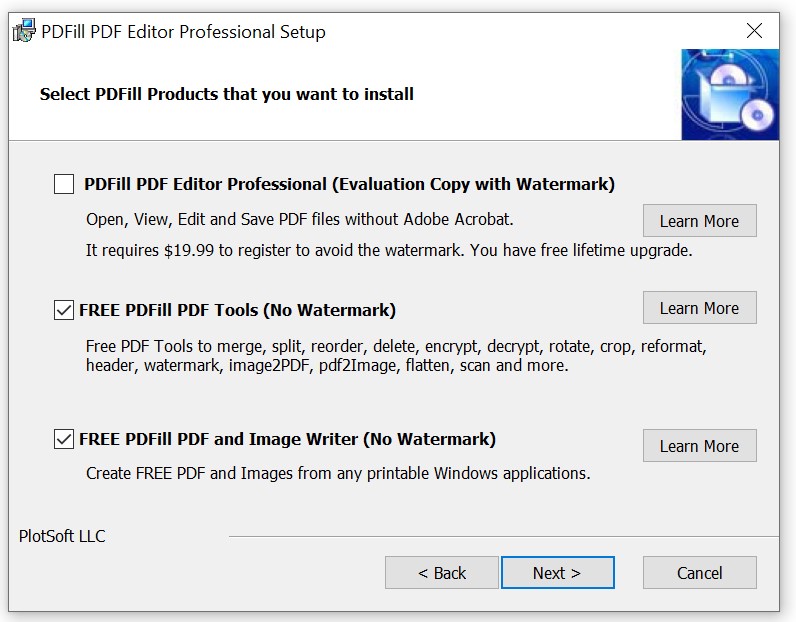This screenshot has height=622, width=796.
Task: Click 'Select PDFill Products that you want to install' heading
Action: 226,94
